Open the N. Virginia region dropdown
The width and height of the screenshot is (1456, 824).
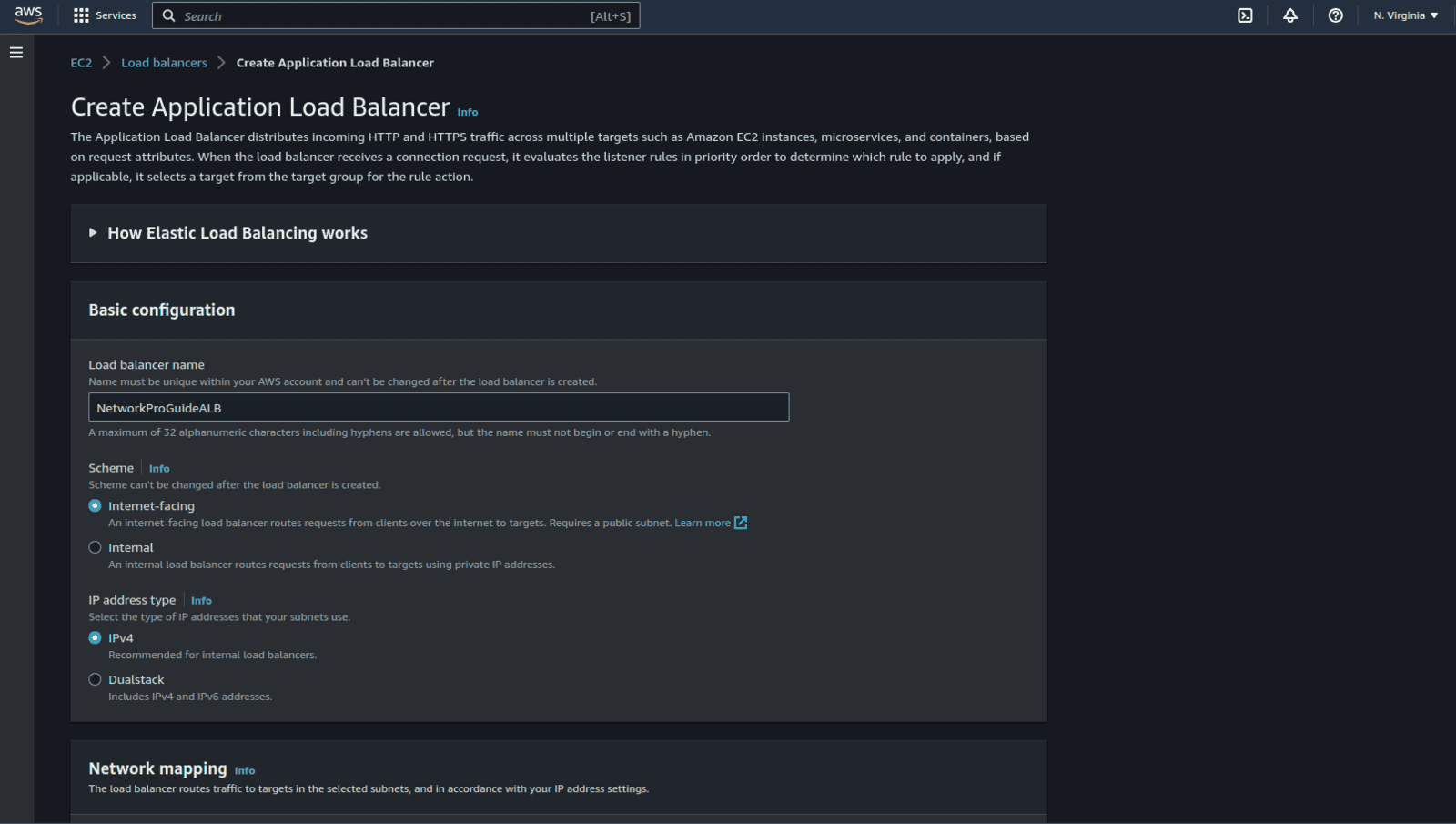click(1404, 15)
